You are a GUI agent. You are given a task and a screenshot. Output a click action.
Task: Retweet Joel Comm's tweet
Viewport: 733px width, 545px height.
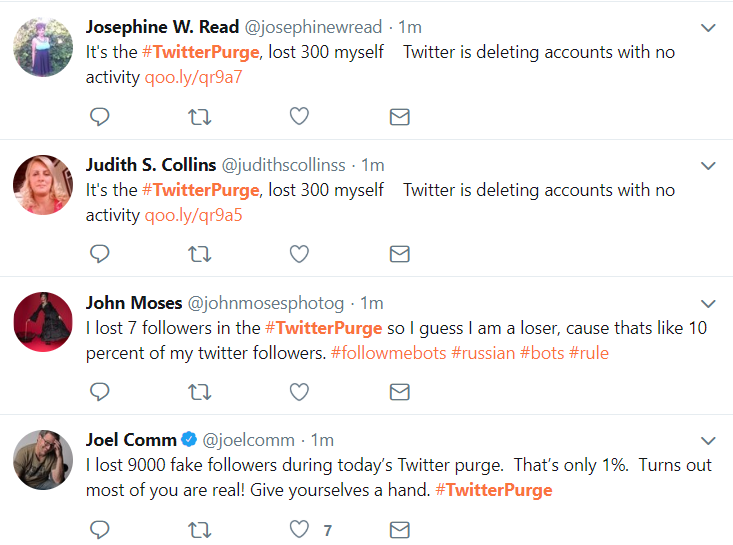tap(199, 529)
